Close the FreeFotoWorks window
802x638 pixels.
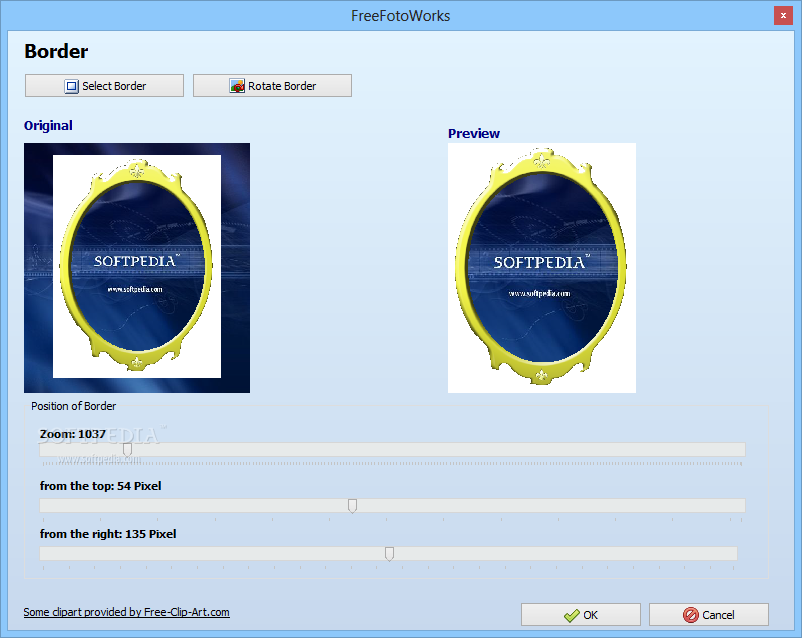[783, 15]
